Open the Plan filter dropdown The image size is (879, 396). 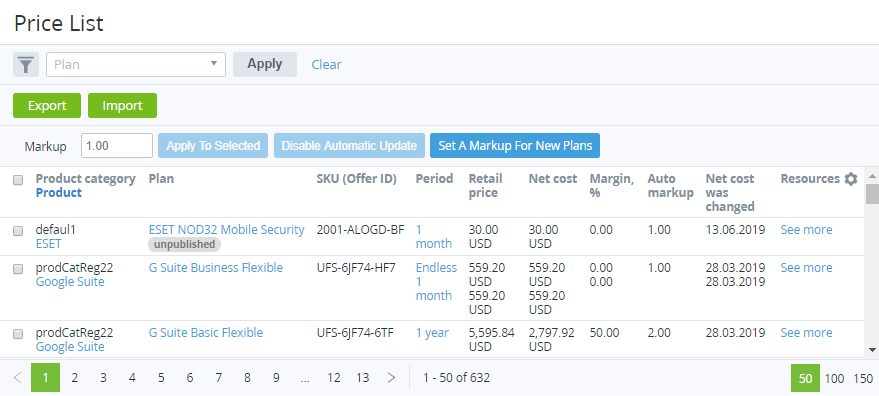[136, 65]
